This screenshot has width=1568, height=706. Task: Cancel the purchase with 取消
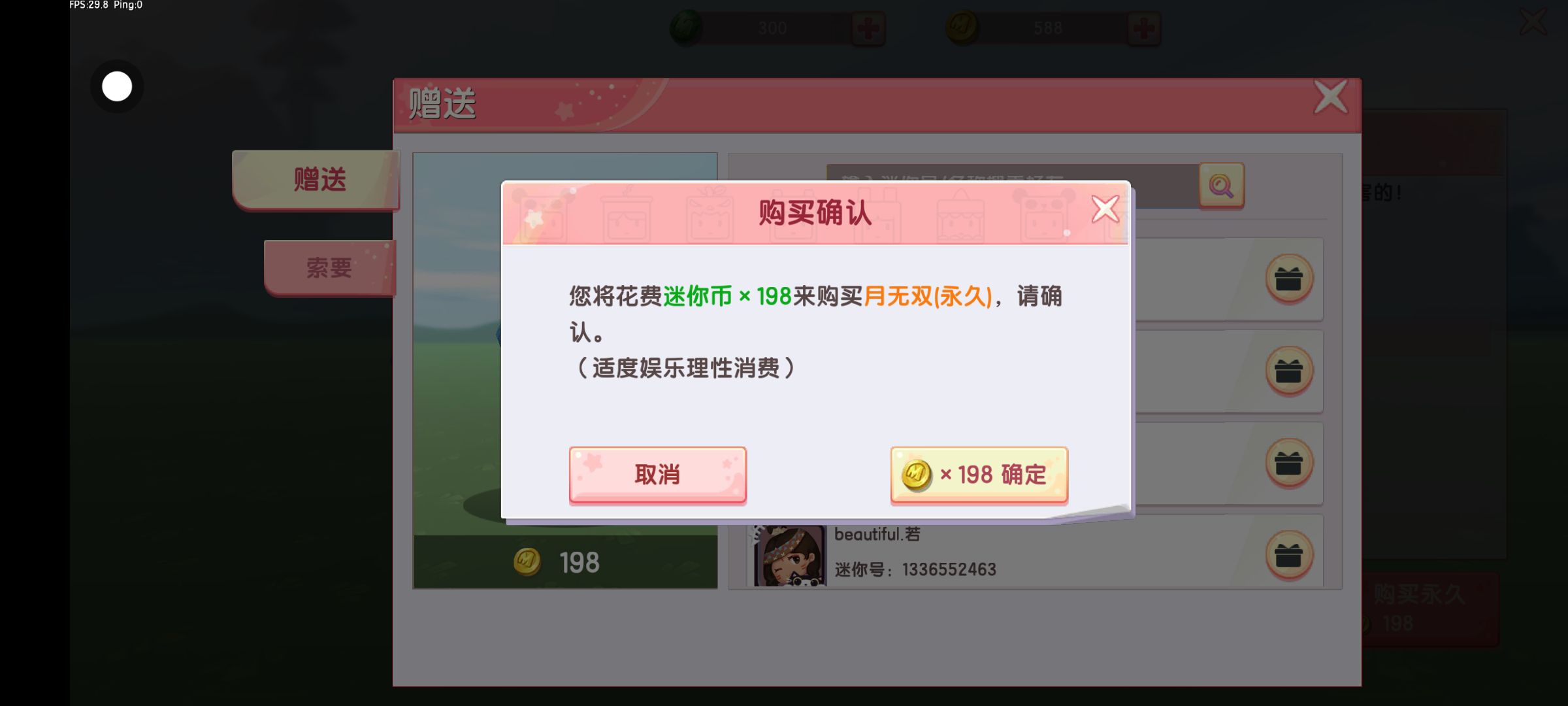click(x=657, y=475)
